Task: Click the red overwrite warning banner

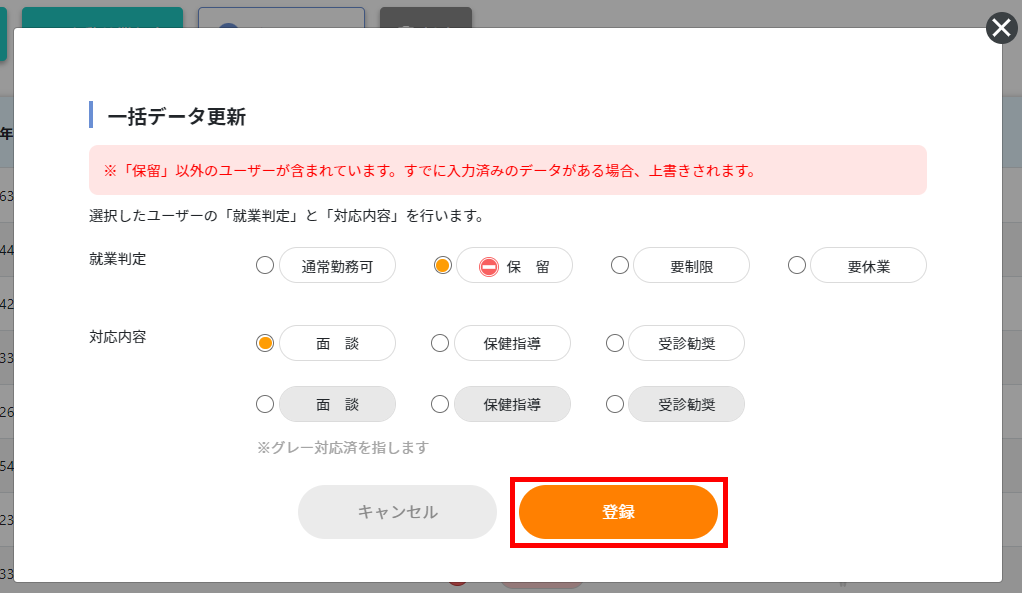Action: tap(508, 170)
